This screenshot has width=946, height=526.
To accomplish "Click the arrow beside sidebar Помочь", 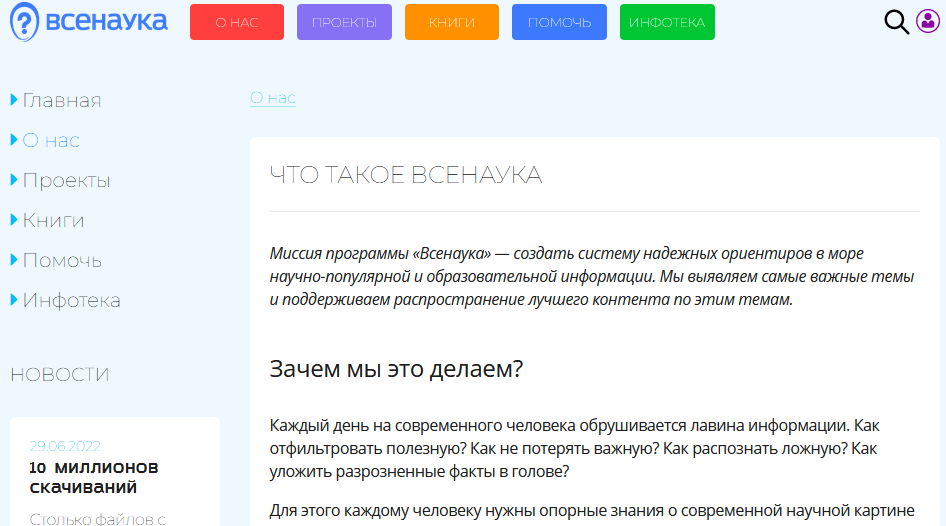I will coord(14,260).
